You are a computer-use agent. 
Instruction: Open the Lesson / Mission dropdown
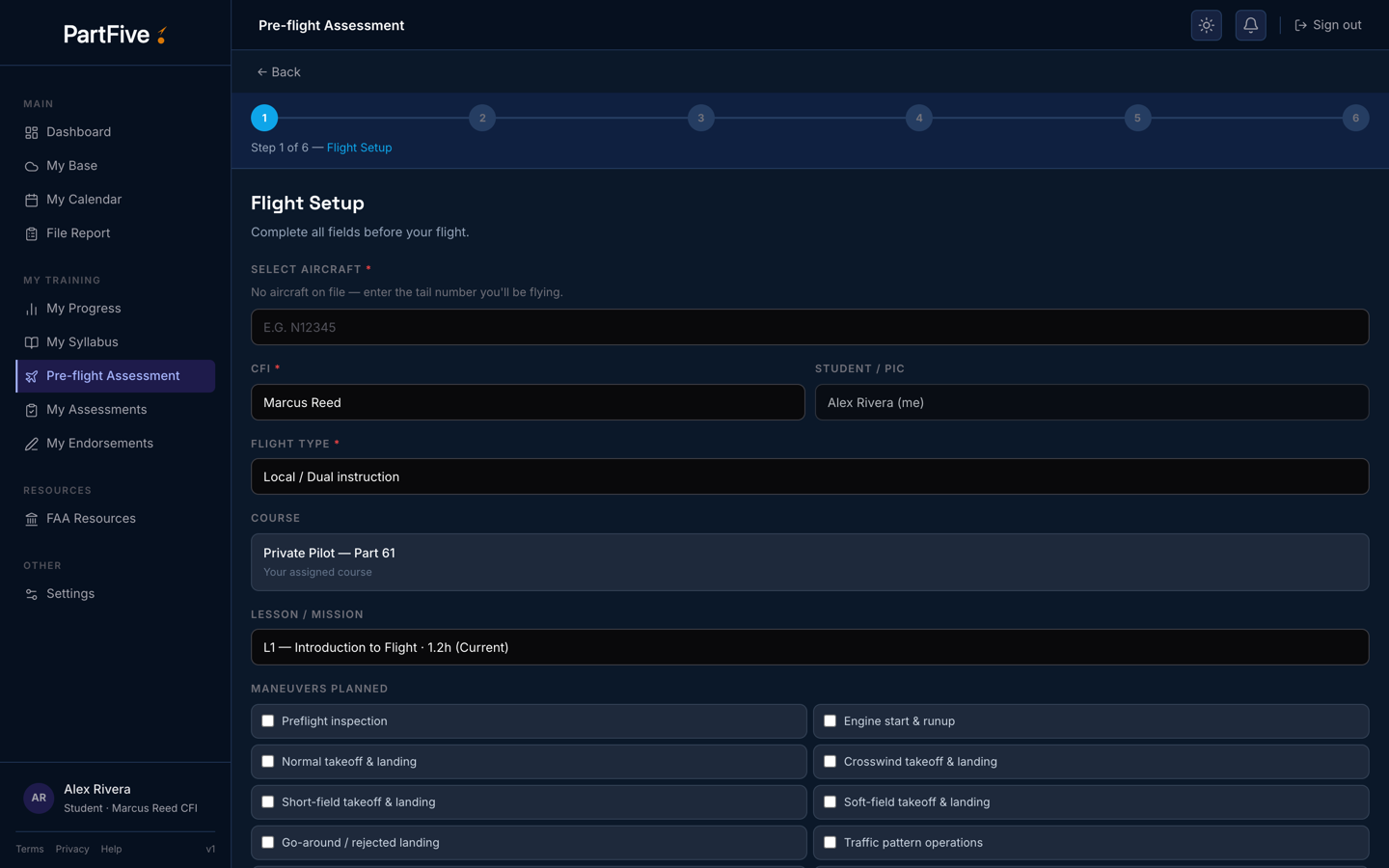click(809, 647)
